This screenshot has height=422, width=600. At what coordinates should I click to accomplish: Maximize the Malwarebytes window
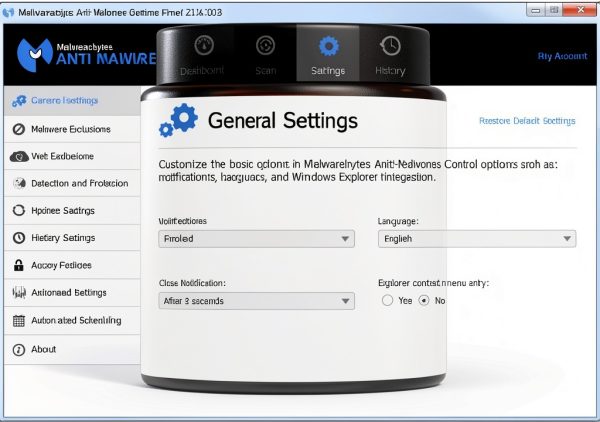click(x=554, y=10)
